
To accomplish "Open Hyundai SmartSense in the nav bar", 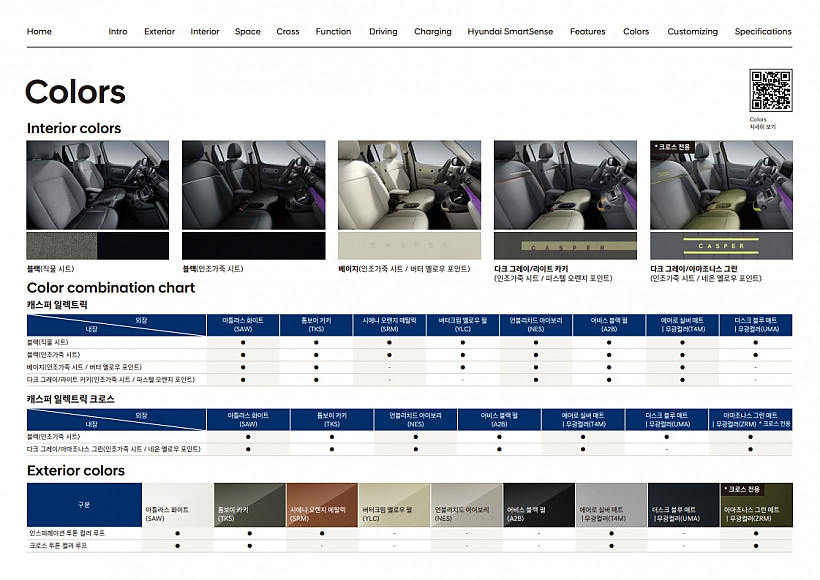I will [x=510, y=31].
